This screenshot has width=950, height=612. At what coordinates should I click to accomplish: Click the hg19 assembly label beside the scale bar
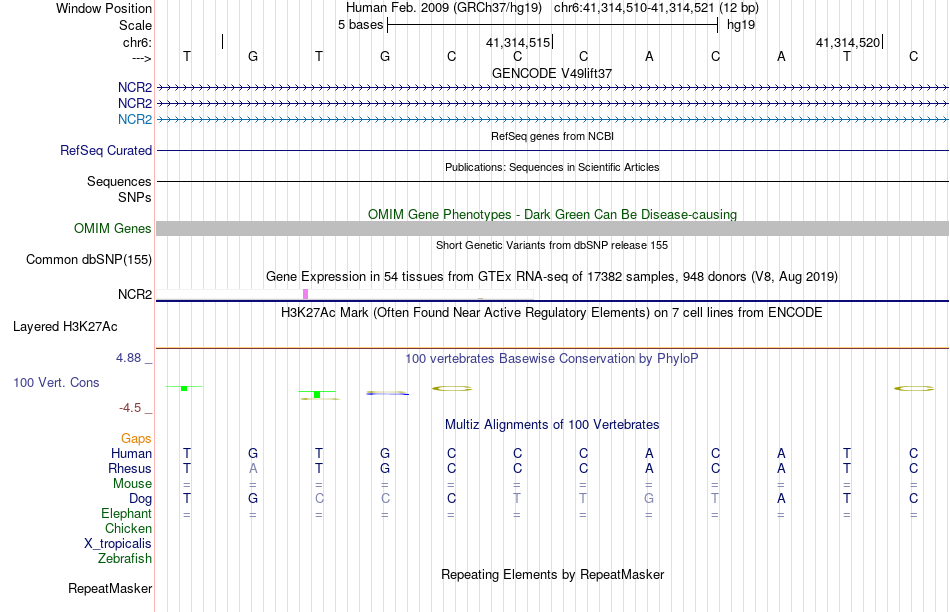(x=741, y=25)
